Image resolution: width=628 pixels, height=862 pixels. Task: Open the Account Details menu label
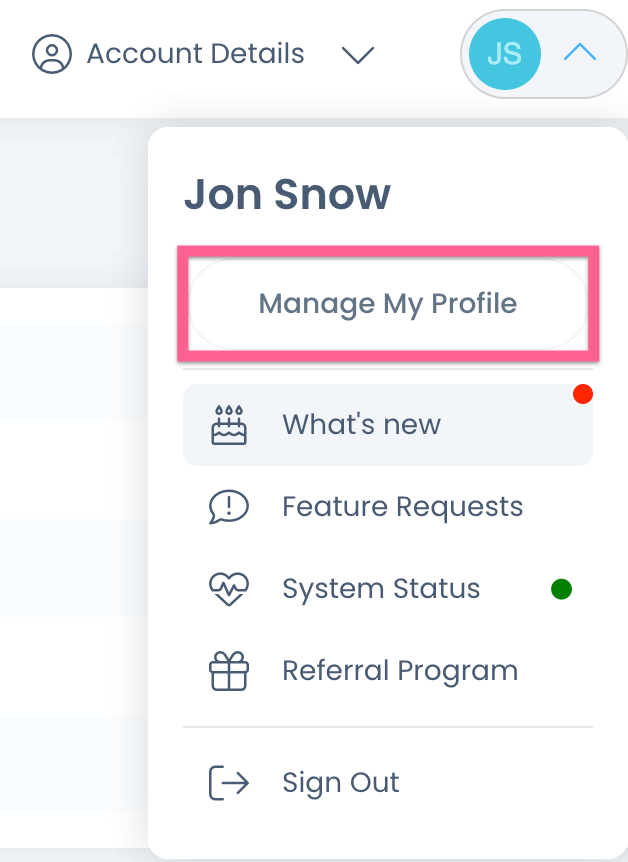[196, 53]
